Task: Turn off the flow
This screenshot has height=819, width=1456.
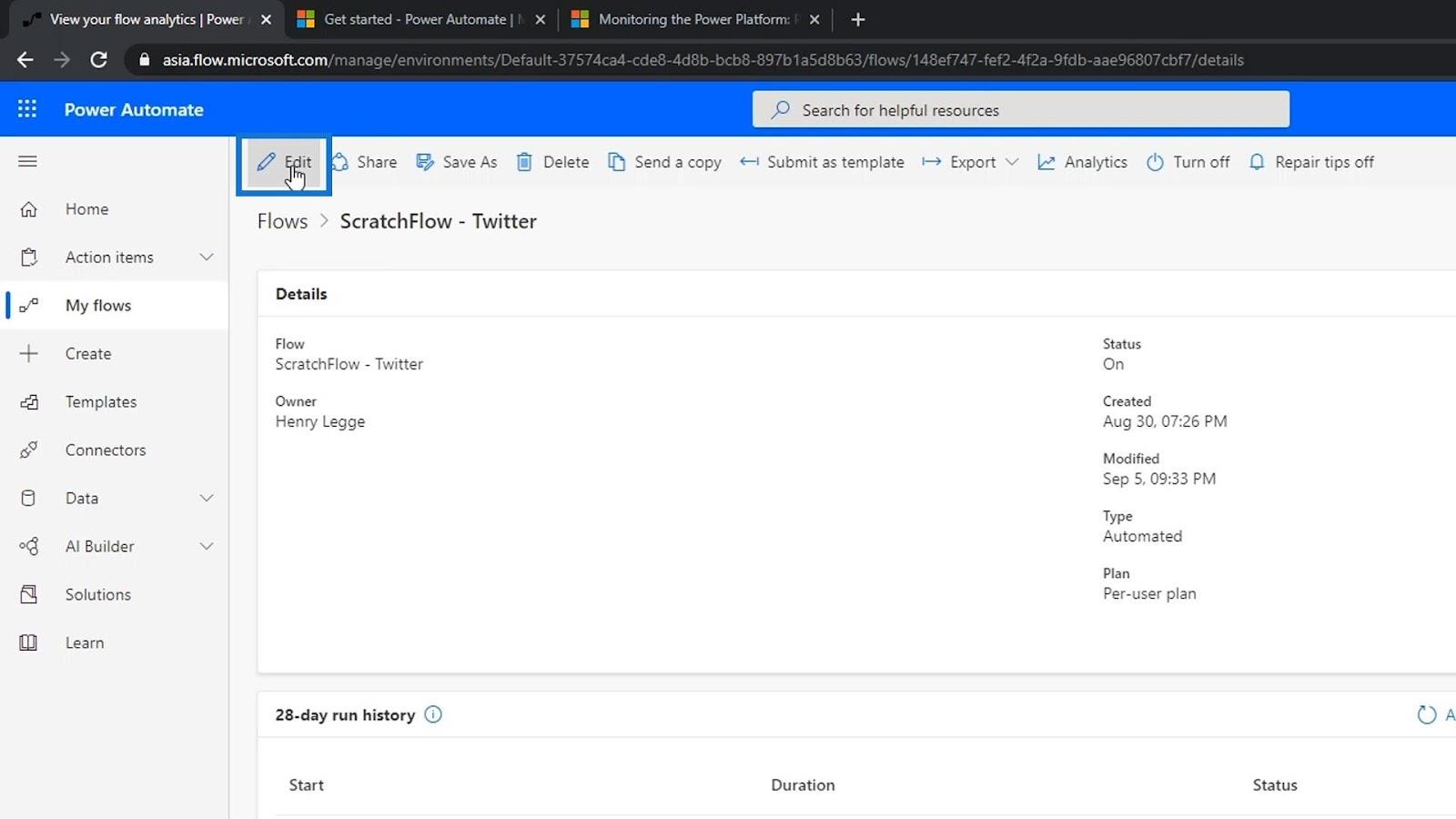Action: [x=1188, y=162]
